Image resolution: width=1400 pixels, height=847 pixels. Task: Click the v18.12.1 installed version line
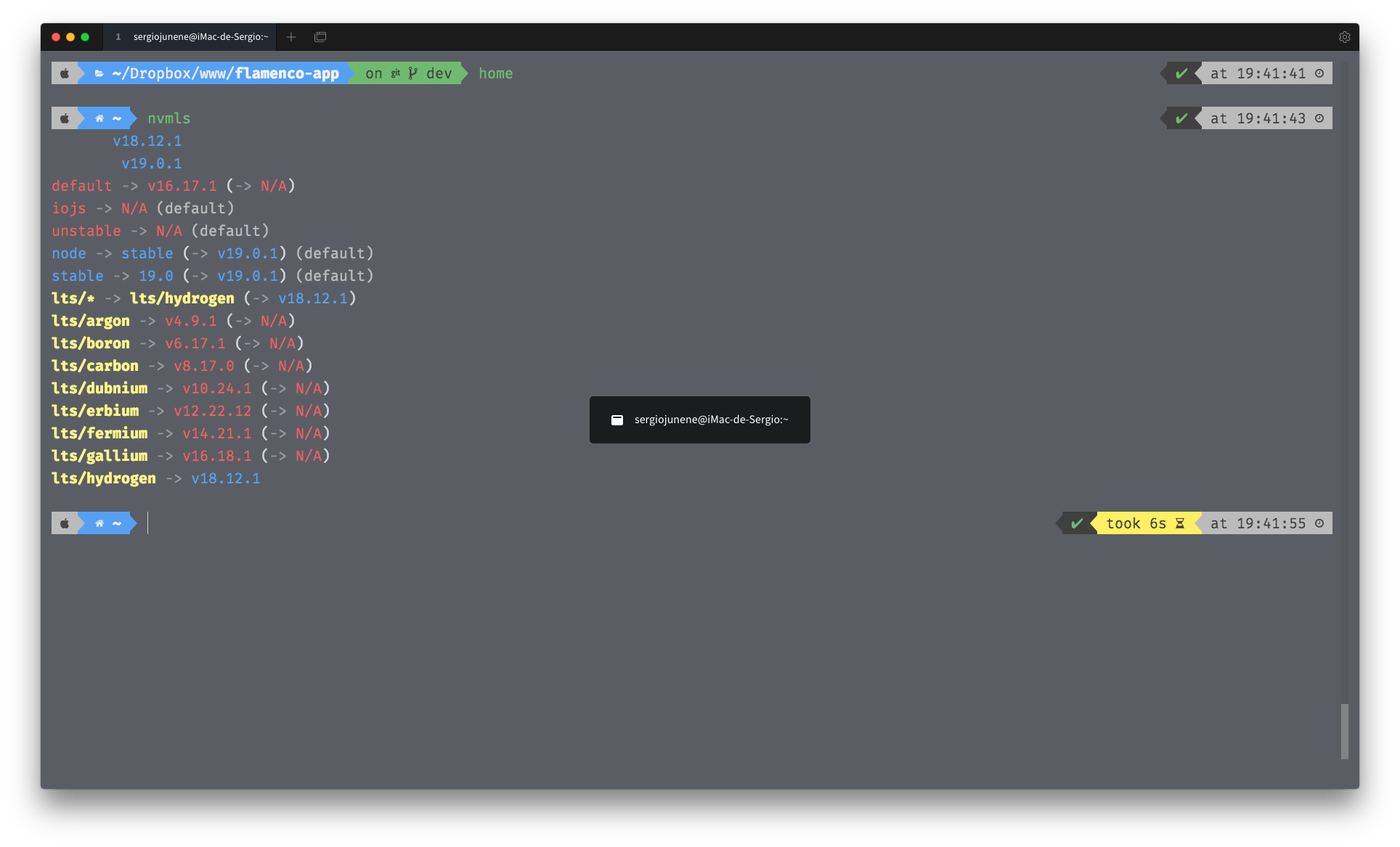pyautogui.click(x=147, y=141)
